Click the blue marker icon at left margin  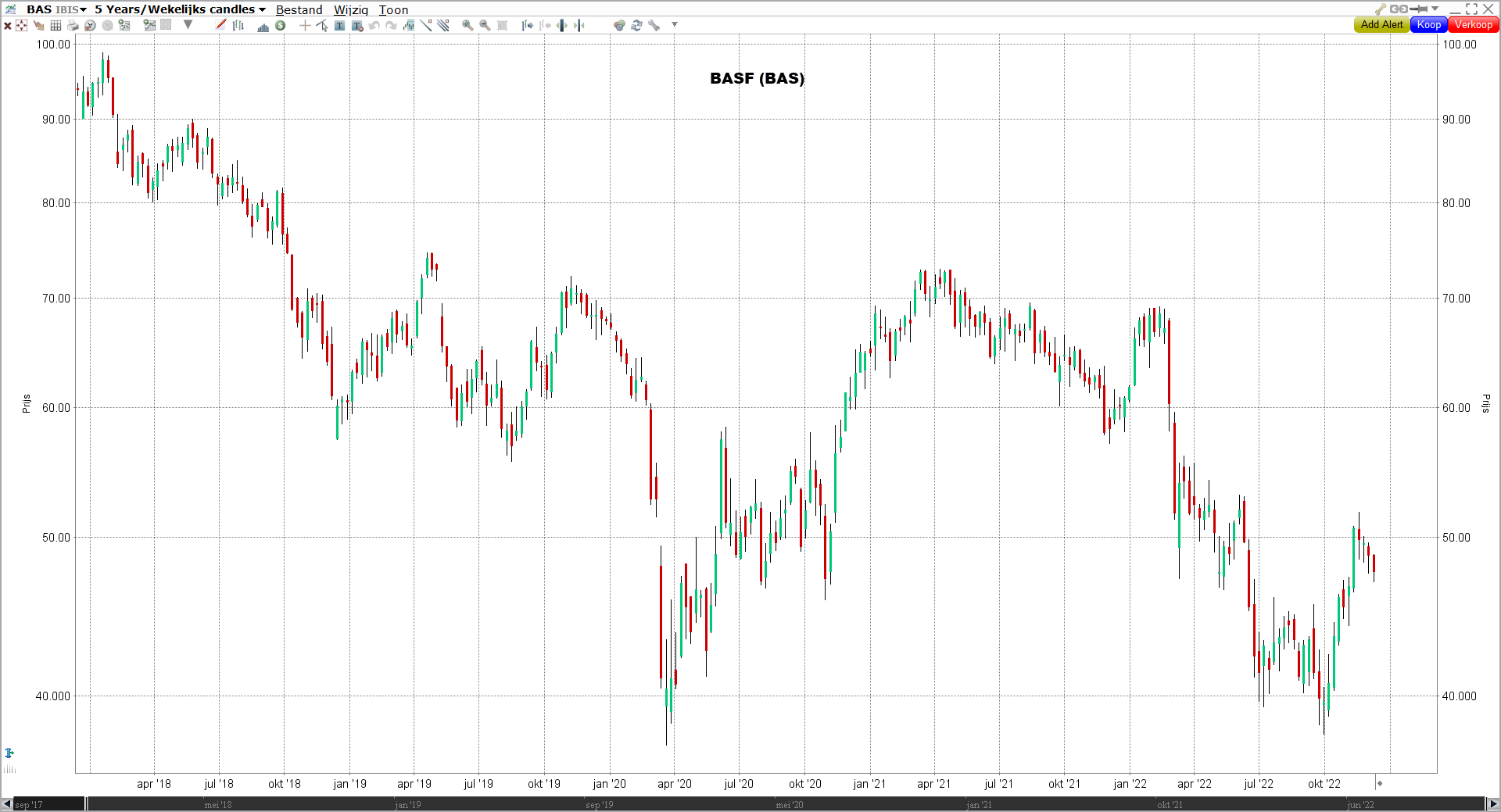9,753
